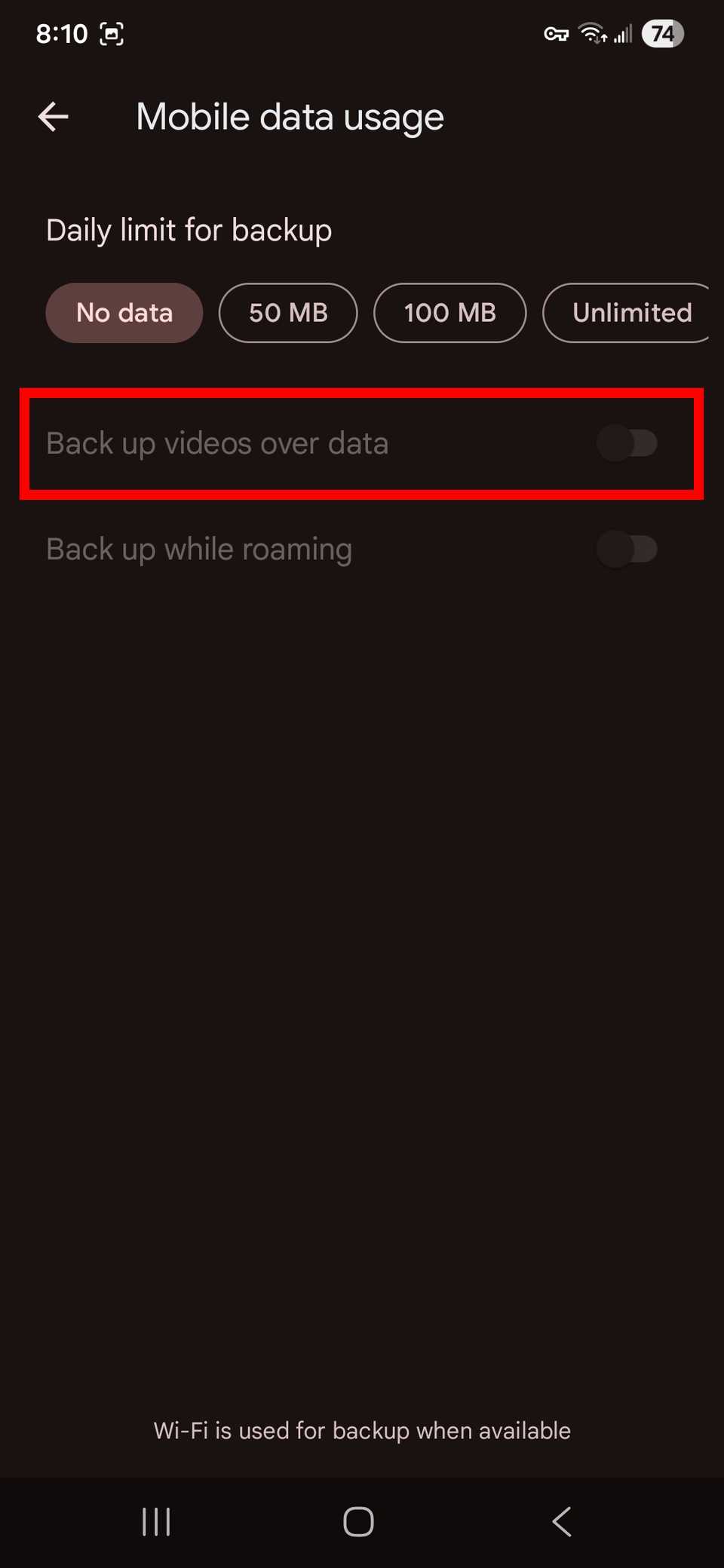Tap the screenshot indicator icon near clock
The height and width of the screenshot is (1568, 724).
point(112,34)
